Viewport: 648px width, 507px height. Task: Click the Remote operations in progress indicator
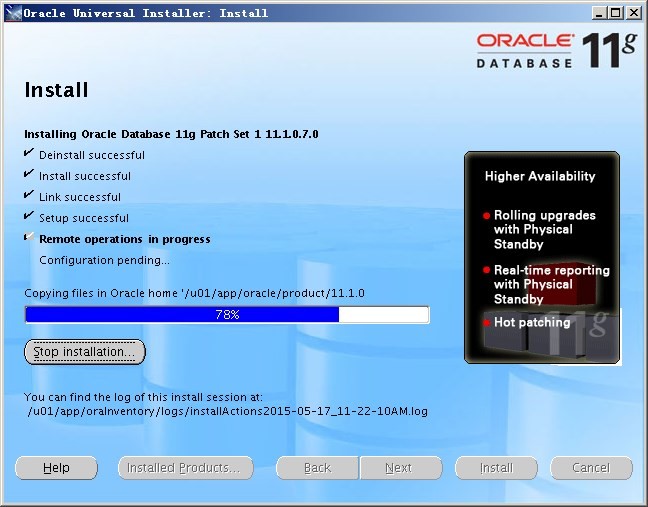[29, 238]
